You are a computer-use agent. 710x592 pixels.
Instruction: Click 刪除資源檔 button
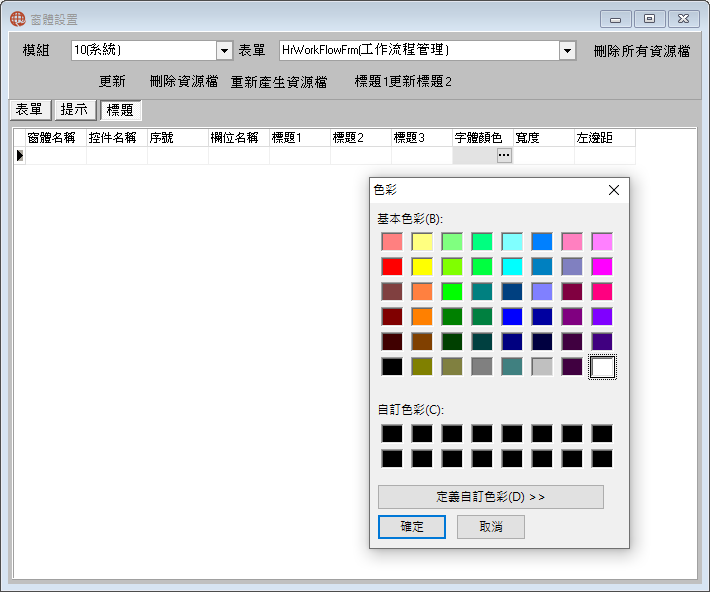[x=184, y=82]
